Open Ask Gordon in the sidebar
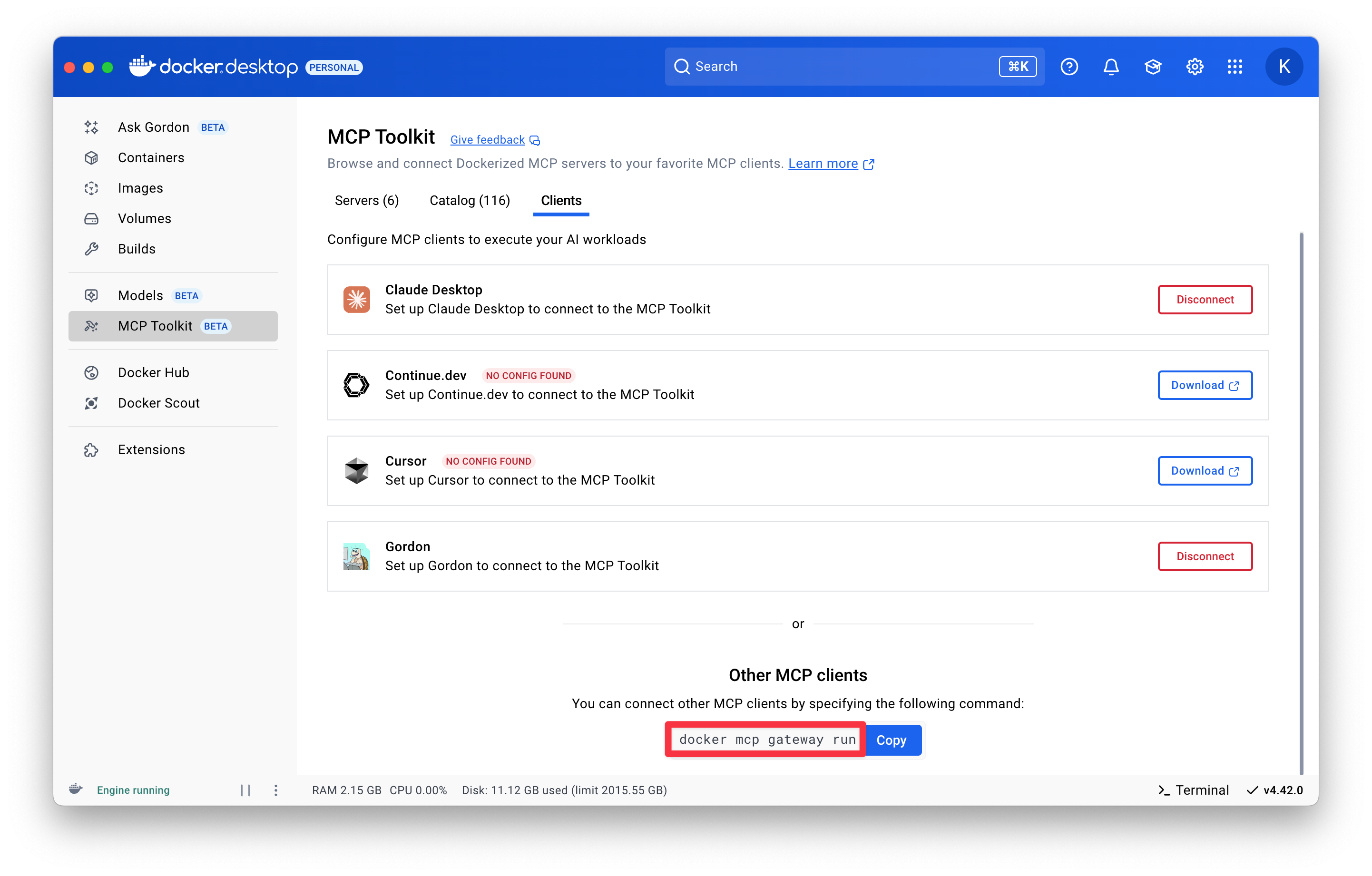The width and height of the screenshot is (1372, 876). 173,127
